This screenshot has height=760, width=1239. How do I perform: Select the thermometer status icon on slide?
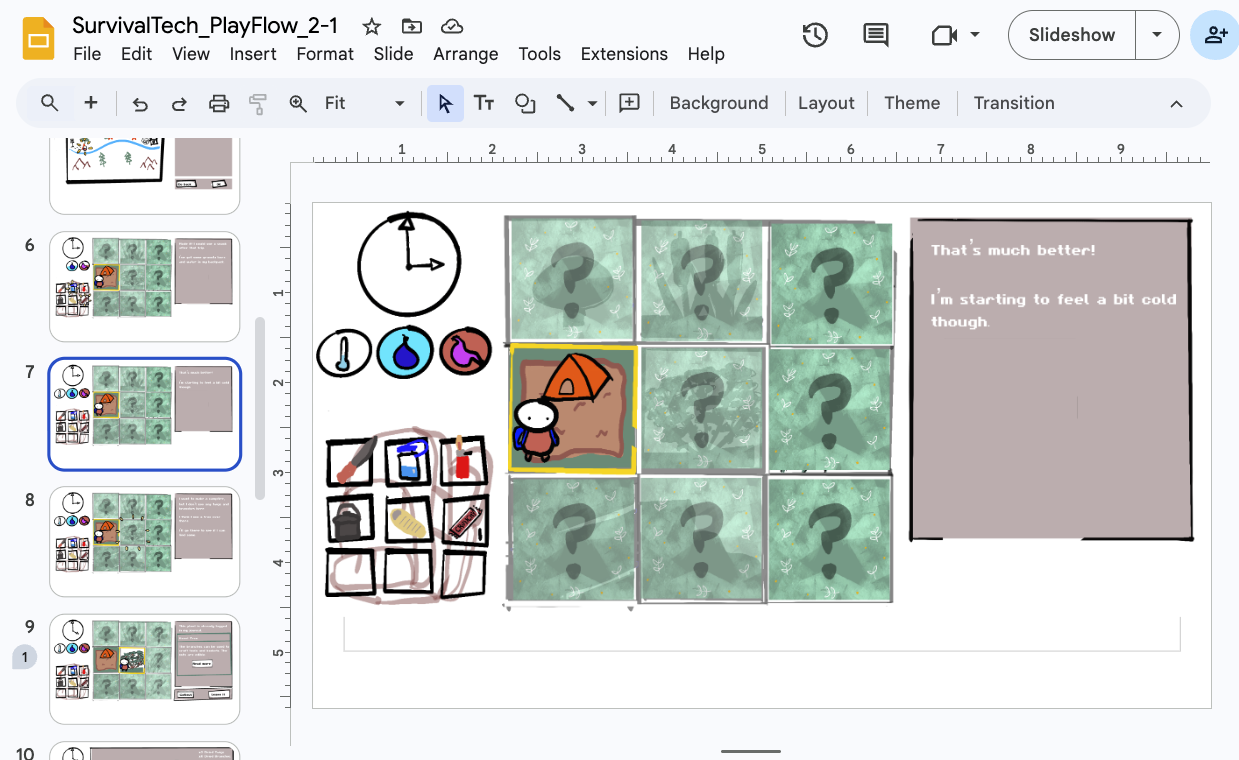point(344,354)
